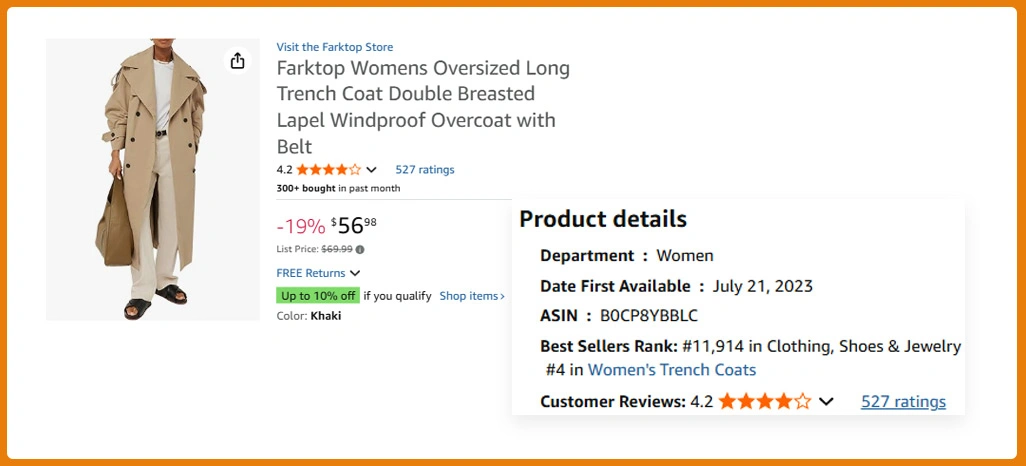This screenshot has height=466, width=1026.
Task: Click the green Up to 10% off badge
Action: coord(318,296)
